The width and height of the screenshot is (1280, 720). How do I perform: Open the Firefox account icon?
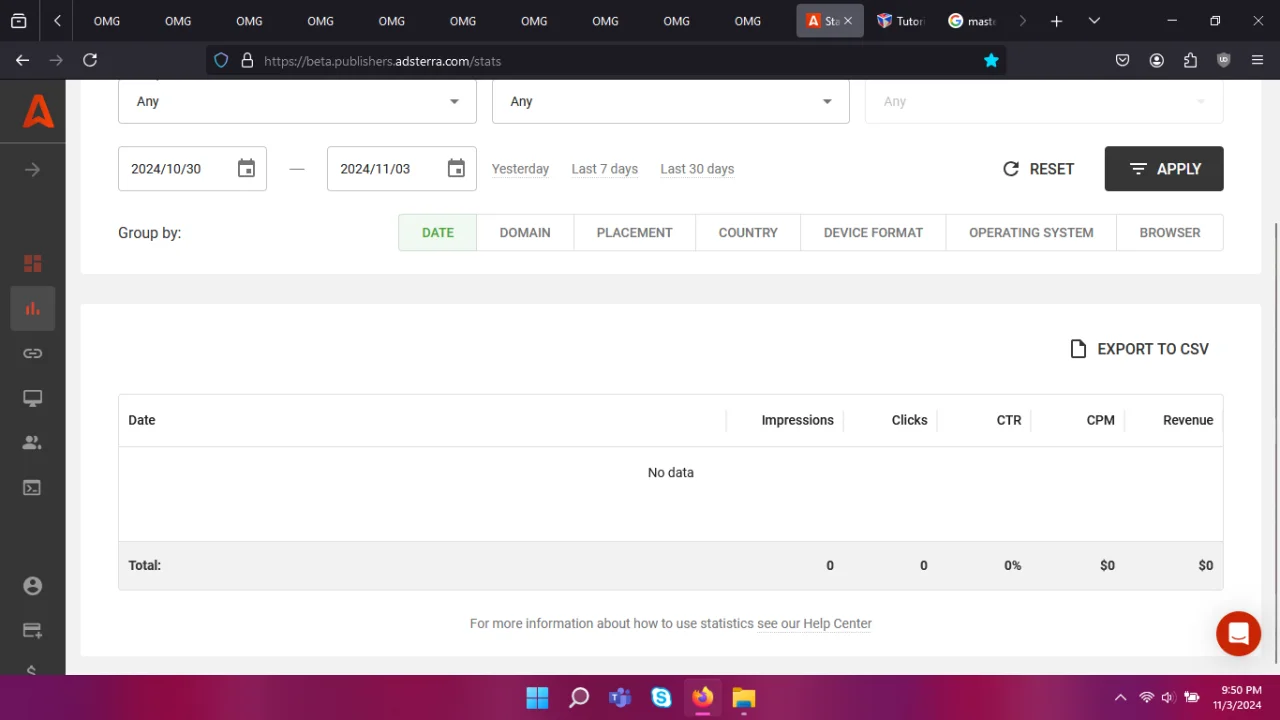pyautogui.click(x=1157, y=60)
